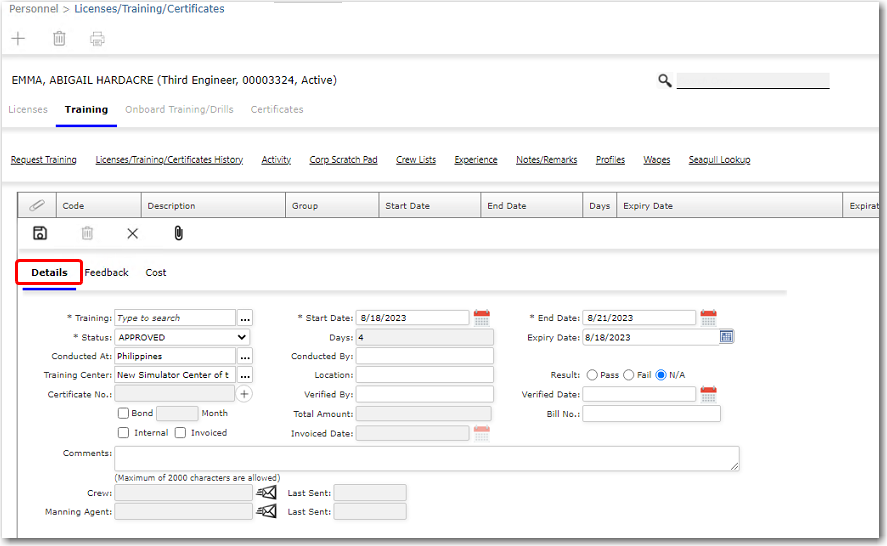Click the Conducted By input field
The image size is (887, 546).
[x=425, y=356]
